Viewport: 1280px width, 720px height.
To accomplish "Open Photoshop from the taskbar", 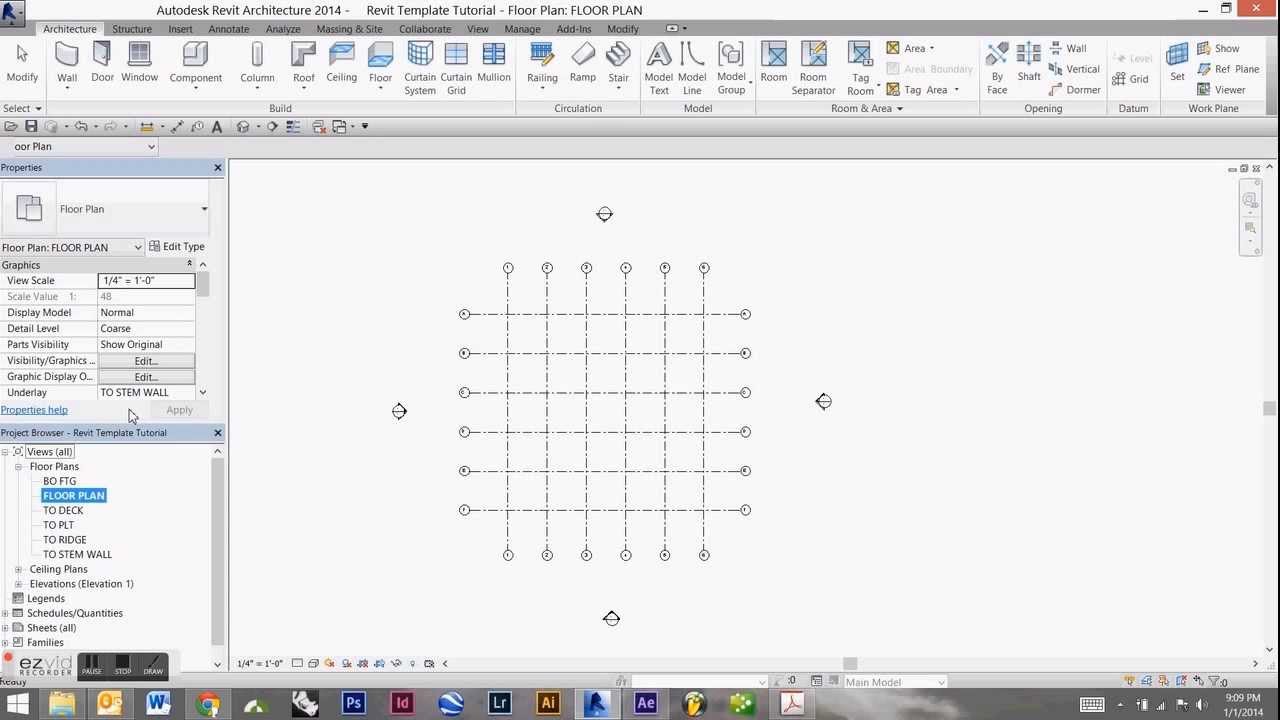I will [x=353, y=703].
